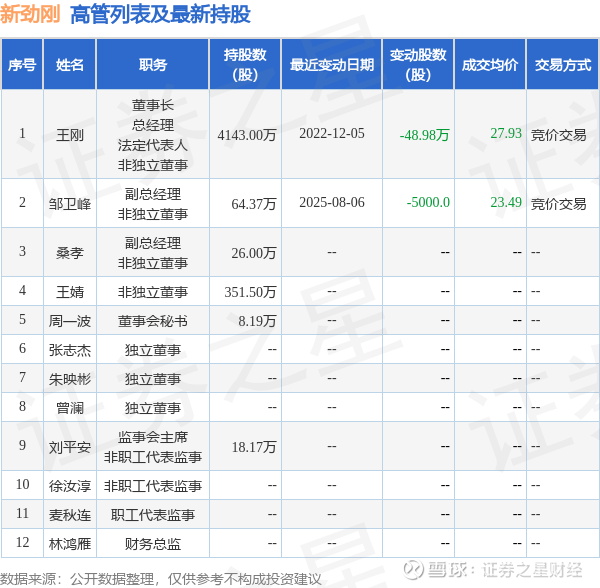
Task: Select the name cell 周一波
Action: point(70,321)
